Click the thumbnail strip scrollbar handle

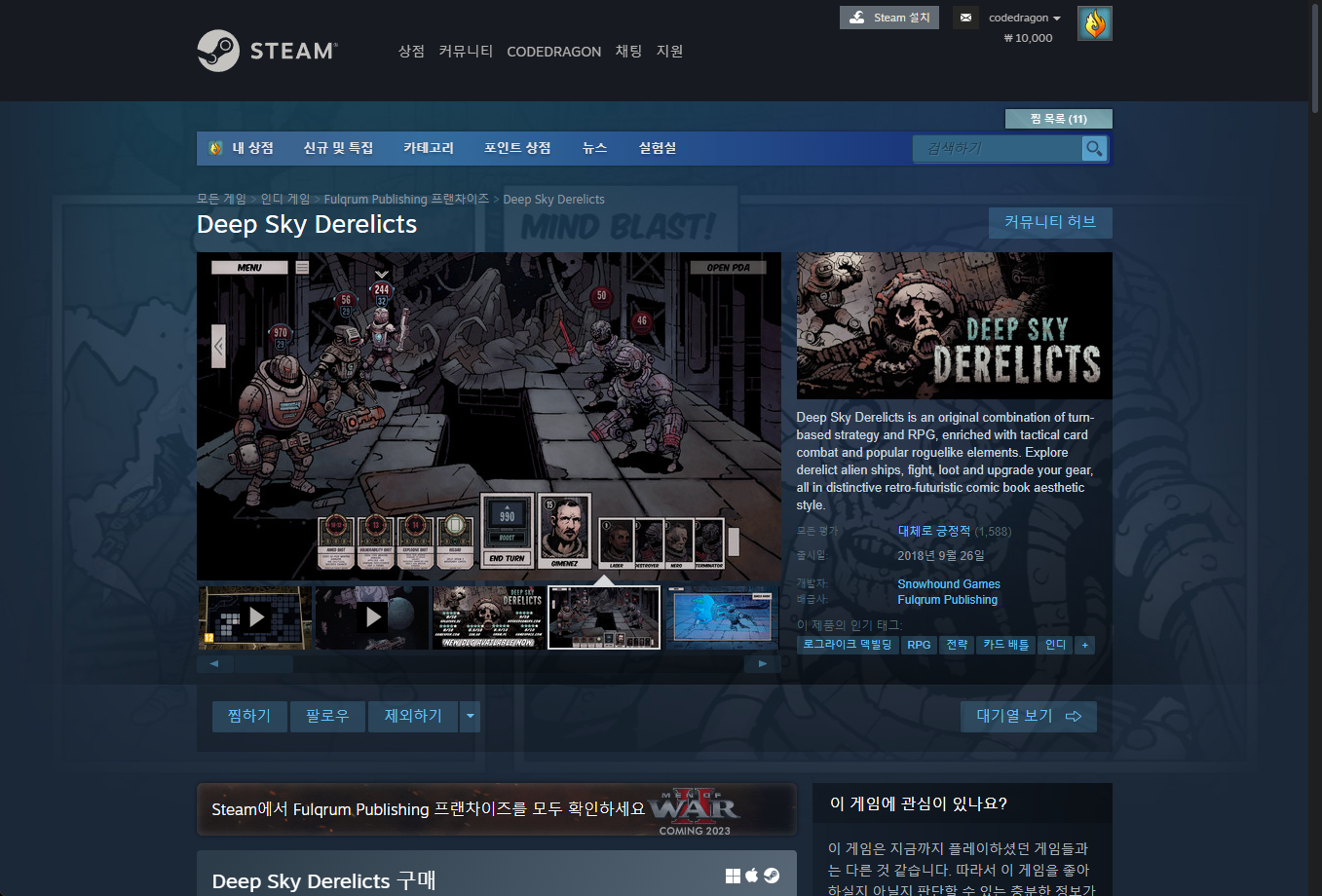pos(263,663)
